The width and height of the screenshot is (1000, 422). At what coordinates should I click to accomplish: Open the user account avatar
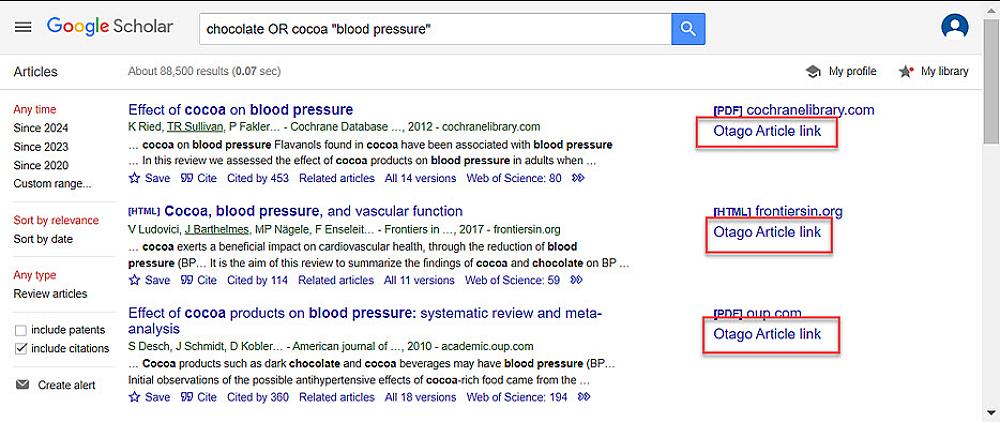click(955, 28)
